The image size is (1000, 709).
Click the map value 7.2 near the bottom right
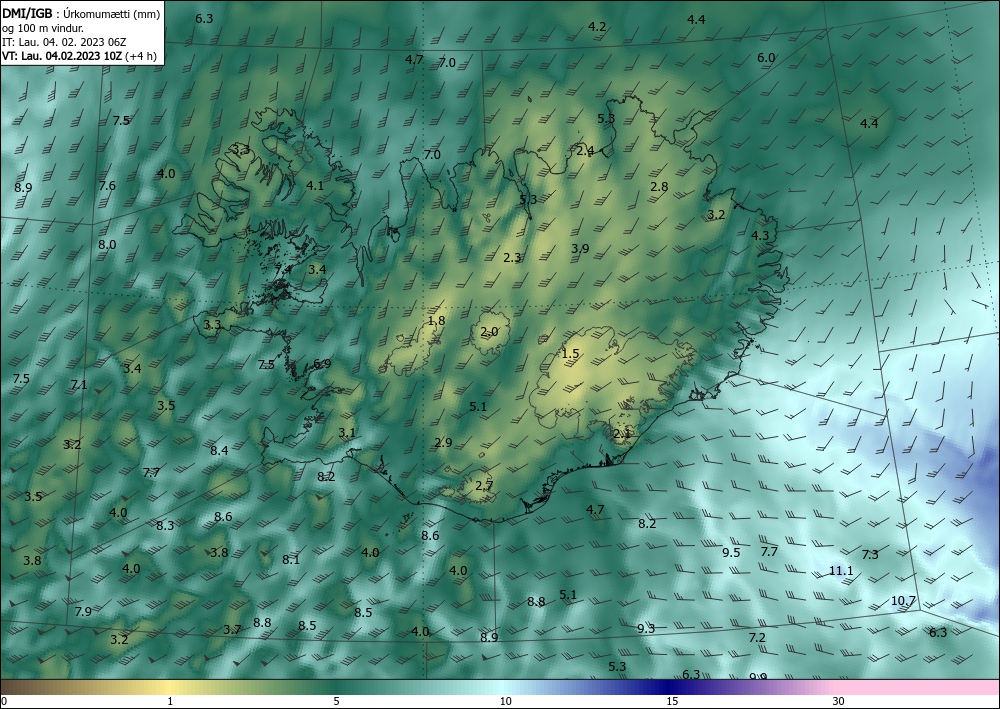757,638
